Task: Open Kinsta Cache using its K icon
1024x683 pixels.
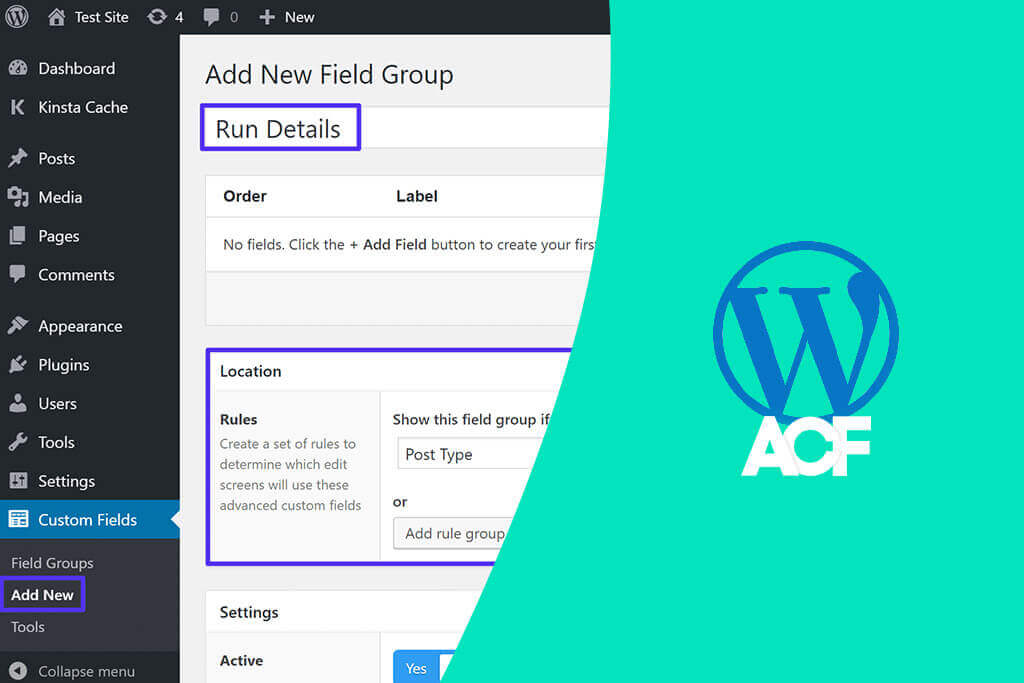Action: pos(20,107)
